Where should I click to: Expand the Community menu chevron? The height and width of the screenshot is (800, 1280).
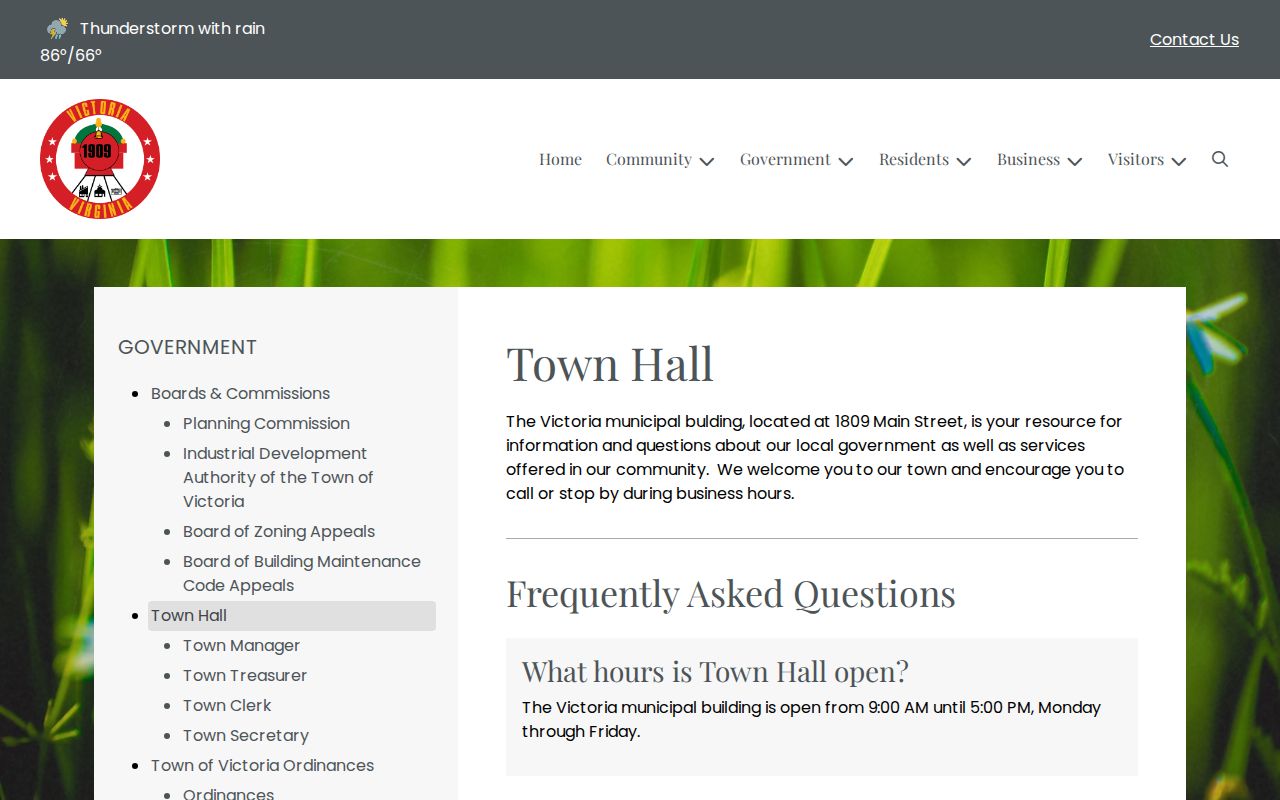pos(707,161)
